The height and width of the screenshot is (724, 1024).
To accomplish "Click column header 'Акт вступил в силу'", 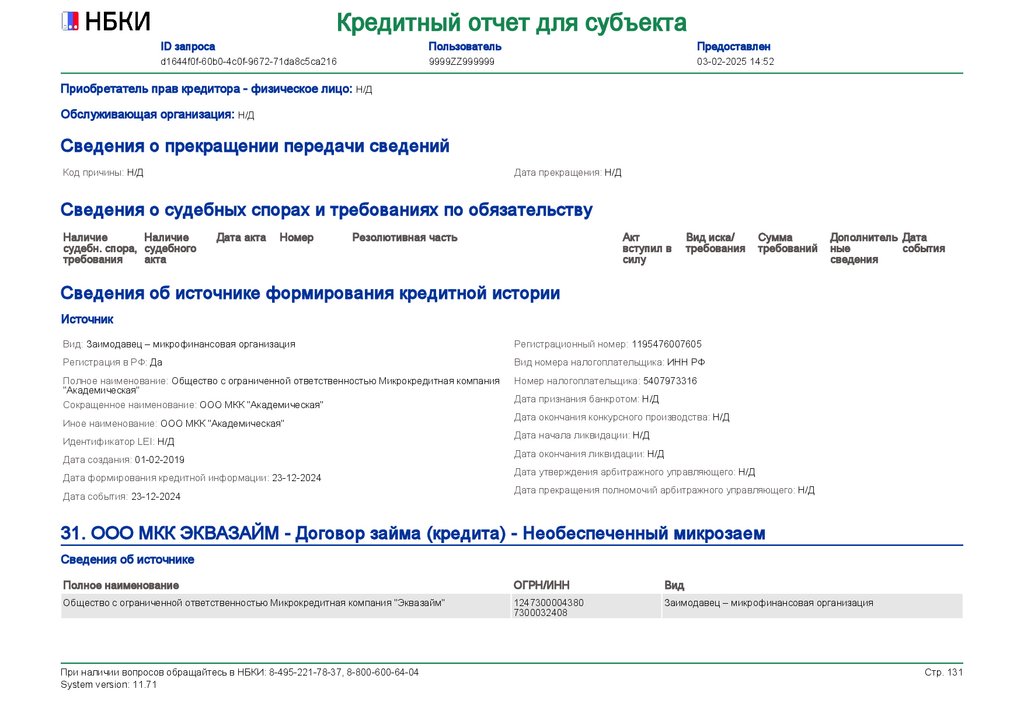I will [x=647, y=248].
